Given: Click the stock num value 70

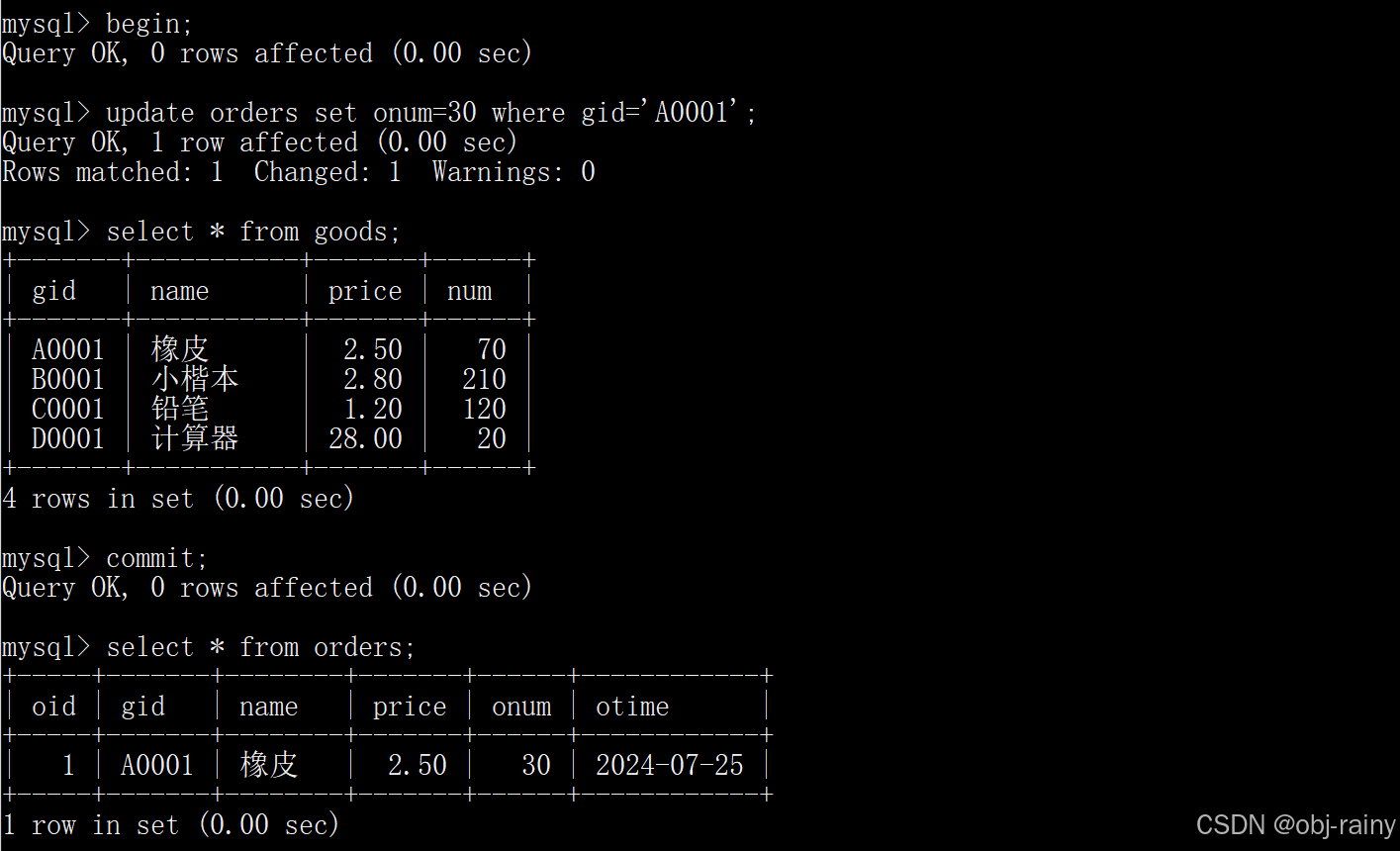Looking at the screenshot, I should point(492,350).
